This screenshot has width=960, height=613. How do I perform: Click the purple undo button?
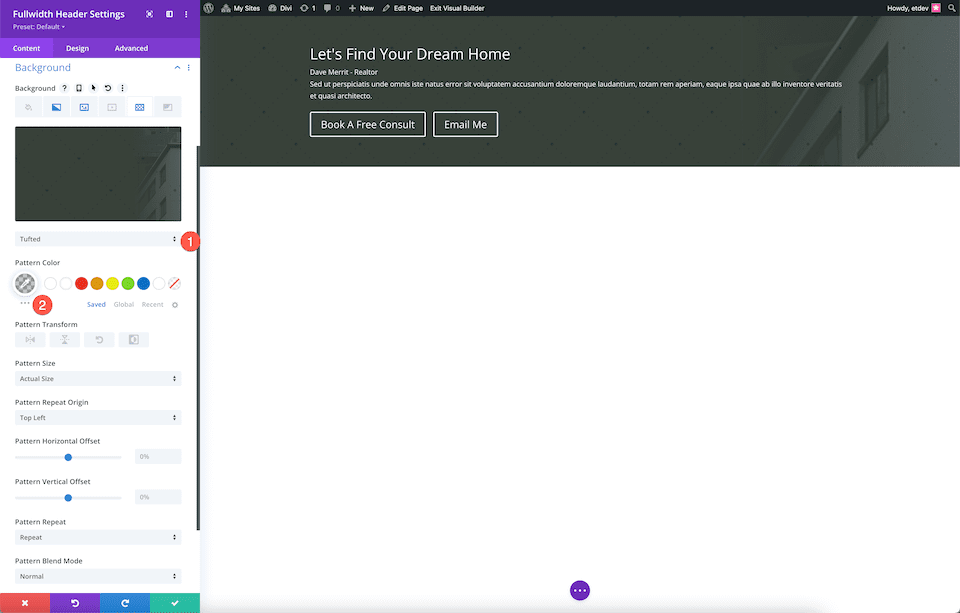tap(75, 603)
